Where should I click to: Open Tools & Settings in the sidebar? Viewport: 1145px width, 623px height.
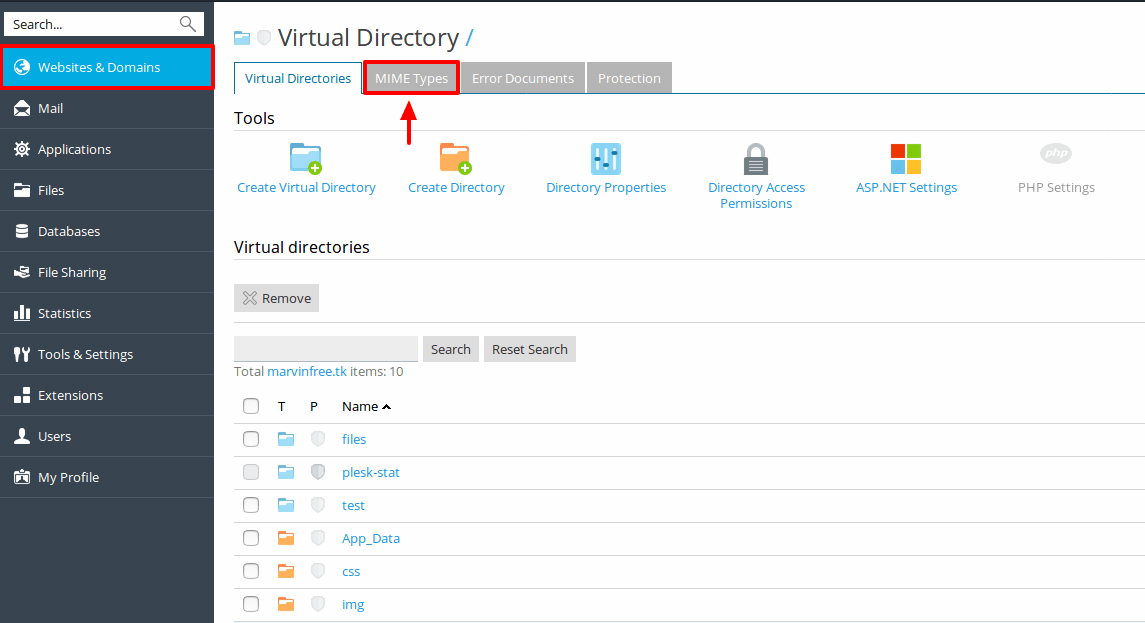point(85,354)
